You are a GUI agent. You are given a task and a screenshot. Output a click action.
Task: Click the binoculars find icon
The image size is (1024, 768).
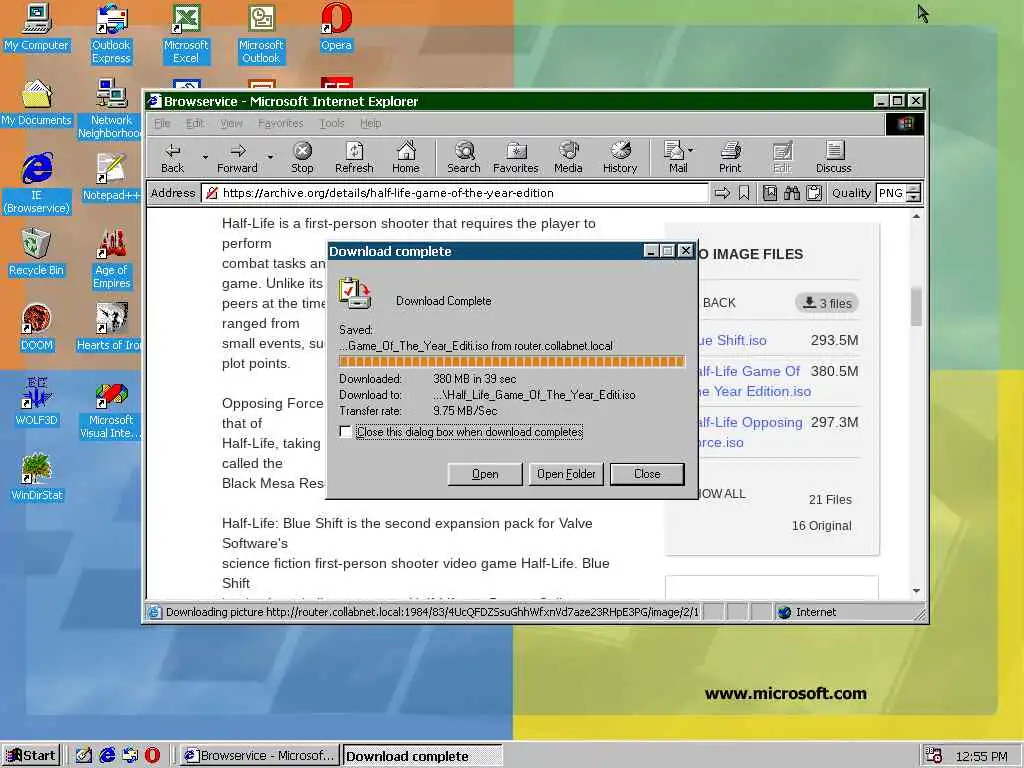click(792, 193)
